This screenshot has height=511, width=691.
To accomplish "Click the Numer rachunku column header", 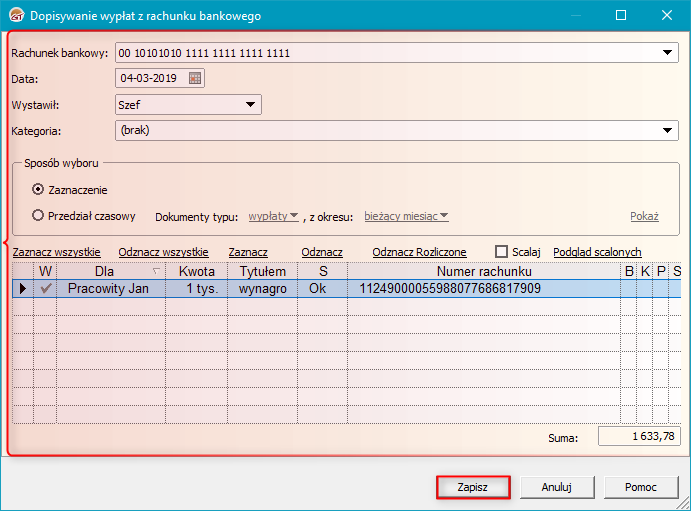I will point(484,271).
